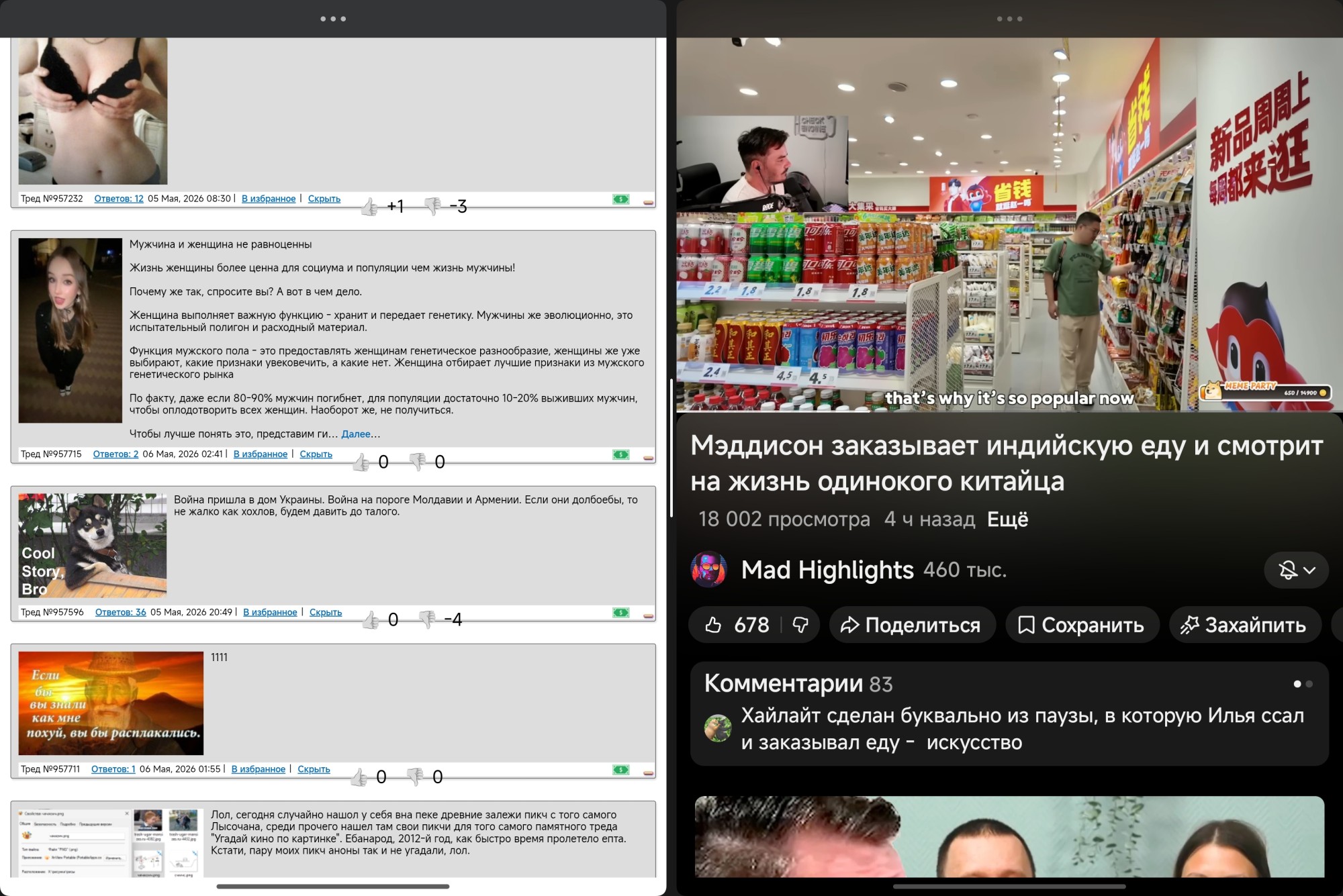Hide thread №957715 with Скрыть
Image resolution: width=1343 pixels, height=896 pixels.
[x=316, y=454]
